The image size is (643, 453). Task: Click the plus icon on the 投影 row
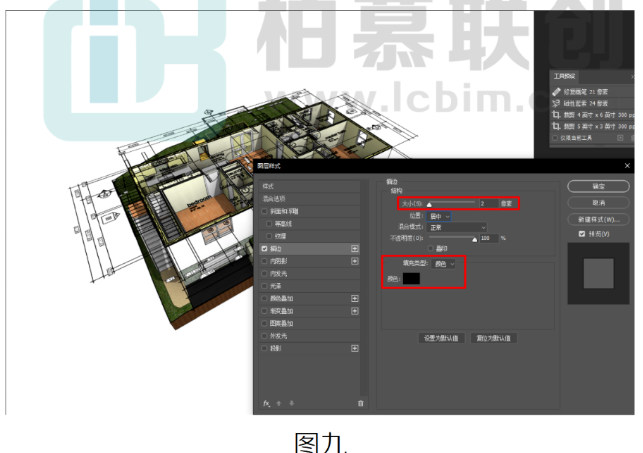[355, 348]
